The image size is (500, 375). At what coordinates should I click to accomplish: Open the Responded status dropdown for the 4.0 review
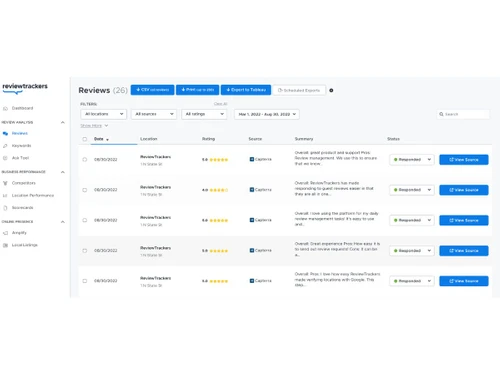click(x=412, y=190)
